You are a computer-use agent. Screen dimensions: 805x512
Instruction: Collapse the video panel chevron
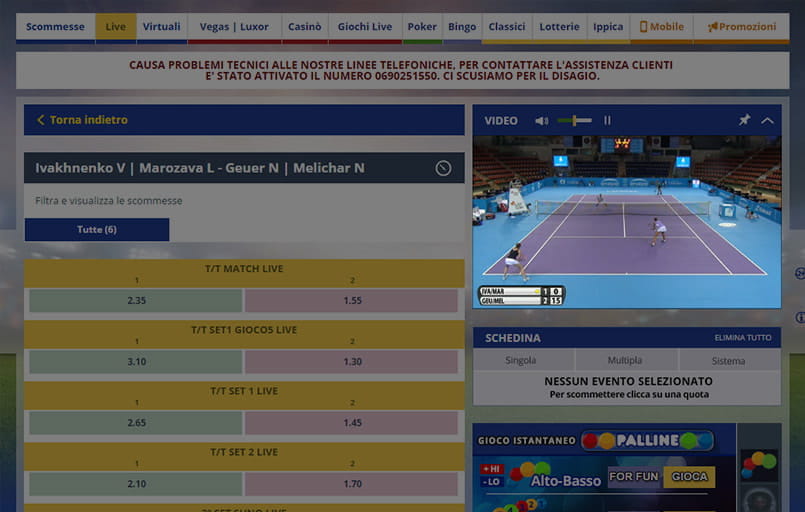(767, 121)
